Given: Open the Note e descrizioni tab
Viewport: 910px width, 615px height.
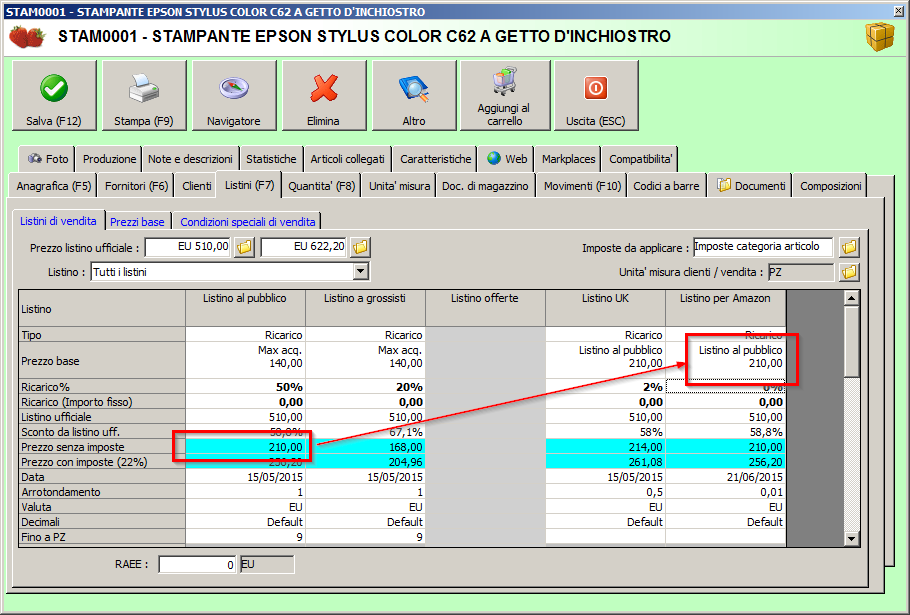Looking at the screenshot, I should 190,159.
